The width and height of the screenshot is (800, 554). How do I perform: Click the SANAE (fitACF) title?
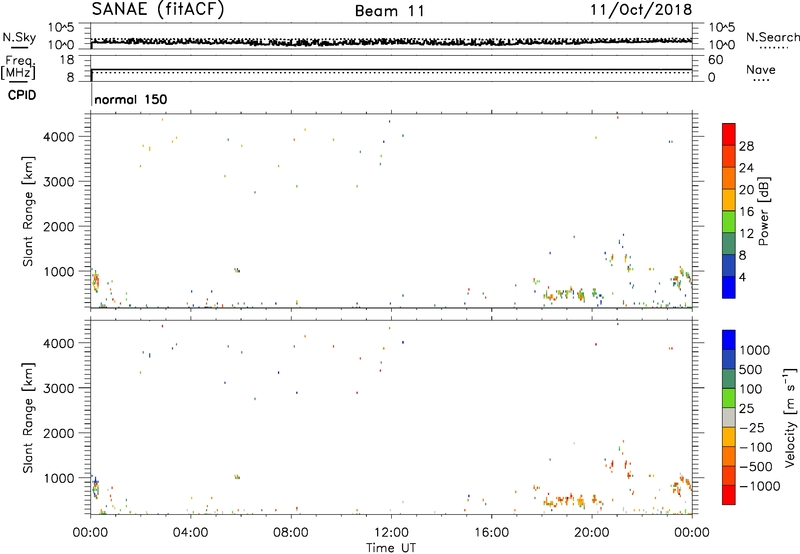tap(158, 9)
